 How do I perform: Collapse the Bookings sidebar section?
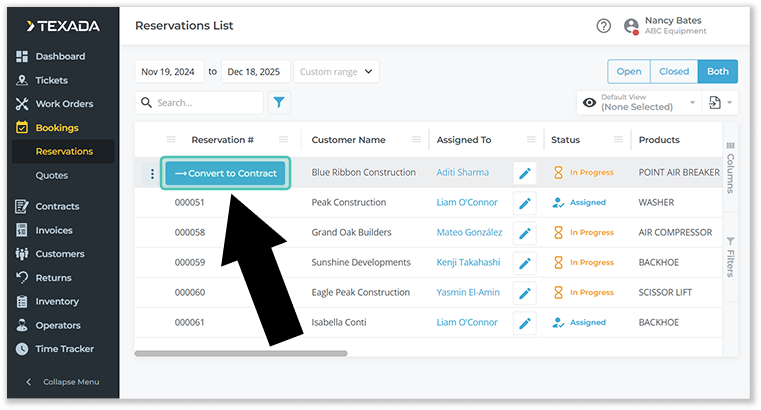[57, 128]
